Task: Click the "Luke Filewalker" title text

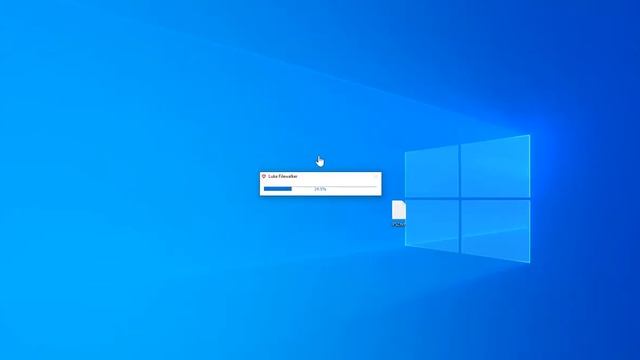Action: (283, 176)
